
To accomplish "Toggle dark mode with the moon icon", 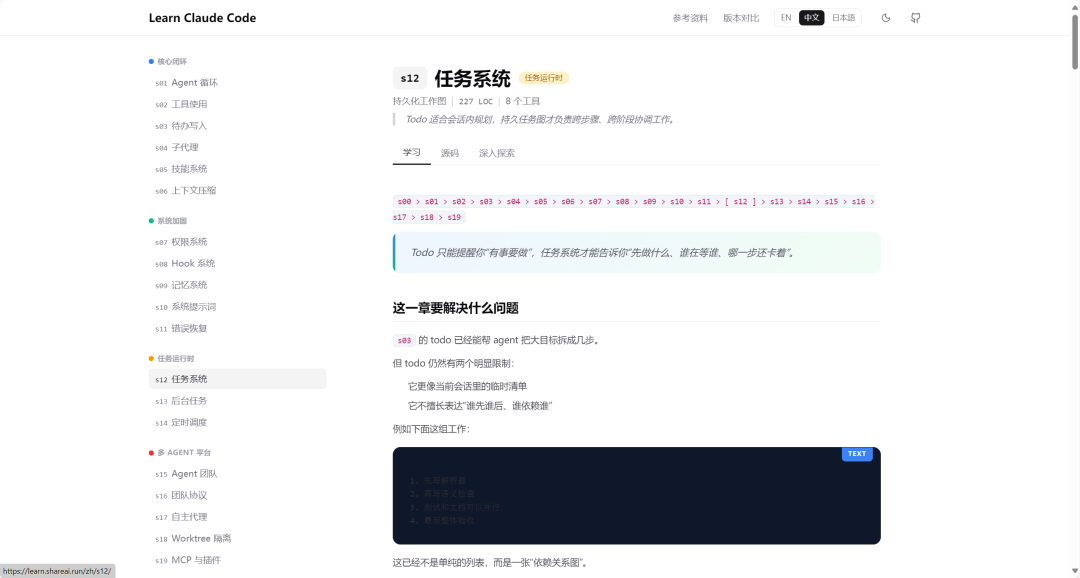I will click(886, 17).
